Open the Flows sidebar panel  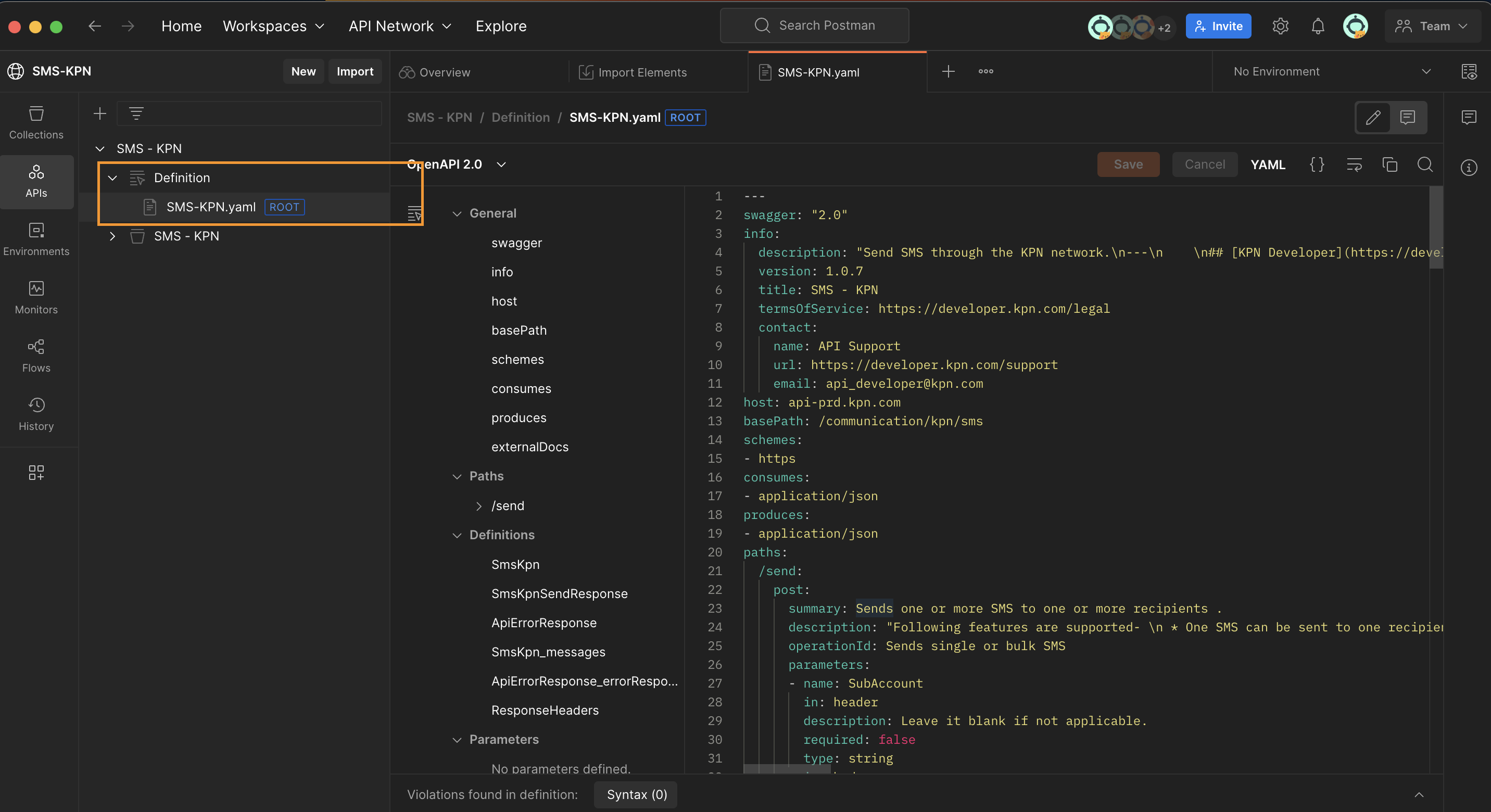coord(36,357)
